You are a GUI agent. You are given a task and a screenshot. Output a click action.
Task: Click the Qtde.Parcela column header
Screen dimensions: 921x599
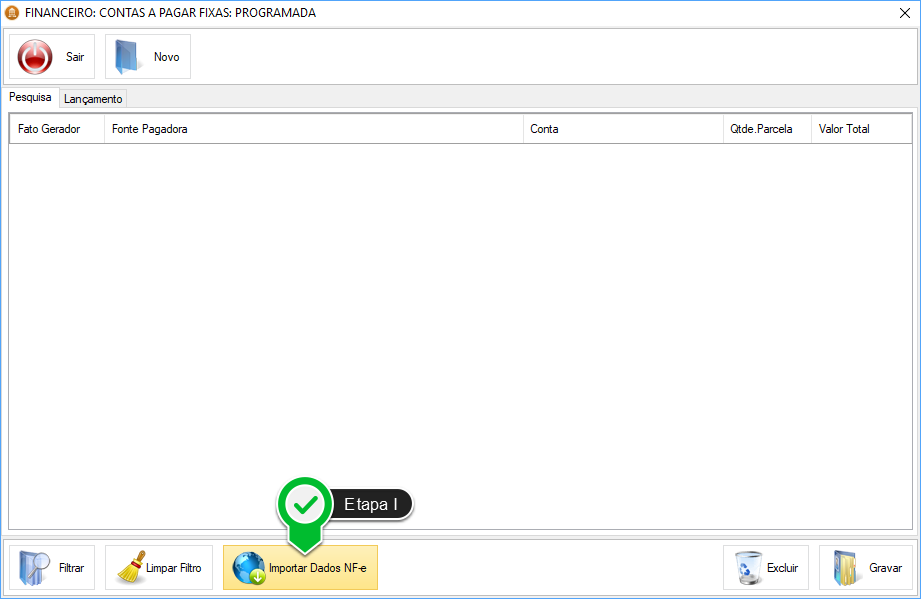click(767, 129)
